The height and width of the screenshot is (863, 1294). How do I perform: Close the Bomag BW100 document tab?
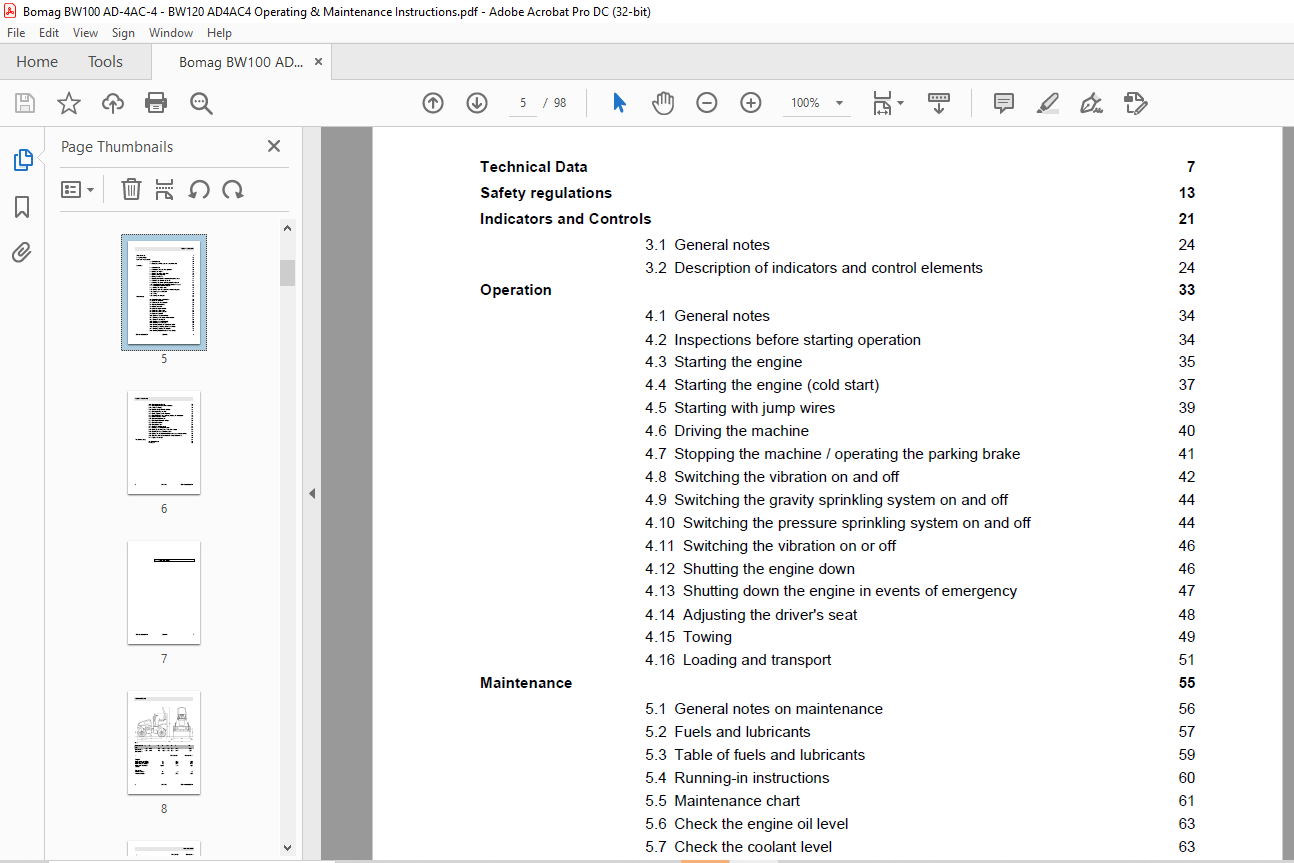click(x=318, y=62)
